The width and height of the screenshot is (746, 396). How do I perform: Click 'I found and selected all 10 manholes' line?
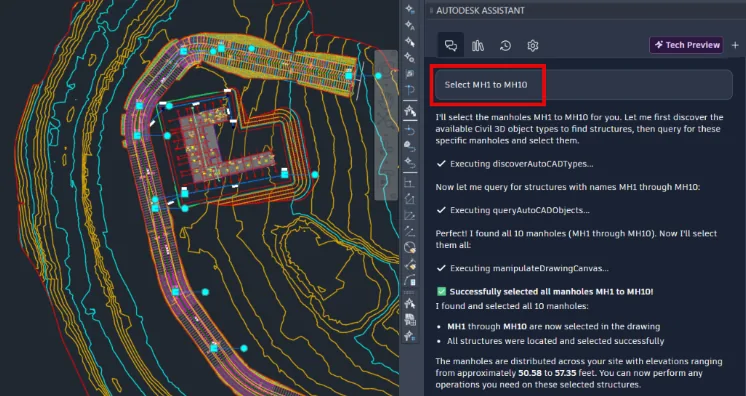(x=512, y=306)
